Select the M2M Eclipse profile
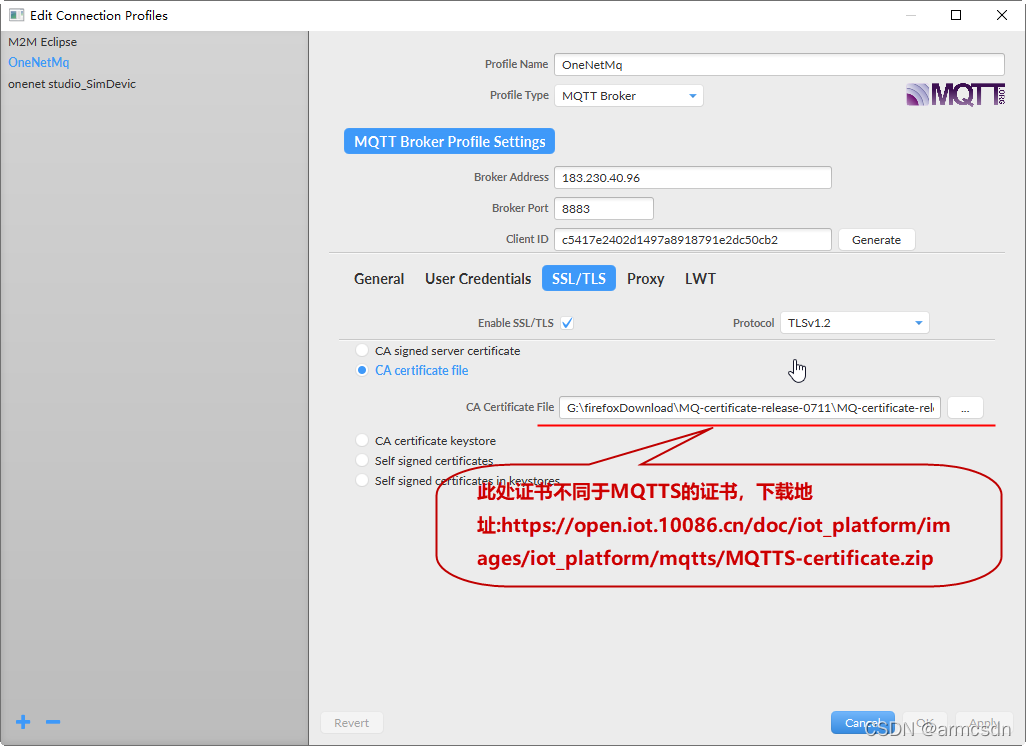This screenshot has height=746, width=1026. (43, 42)
